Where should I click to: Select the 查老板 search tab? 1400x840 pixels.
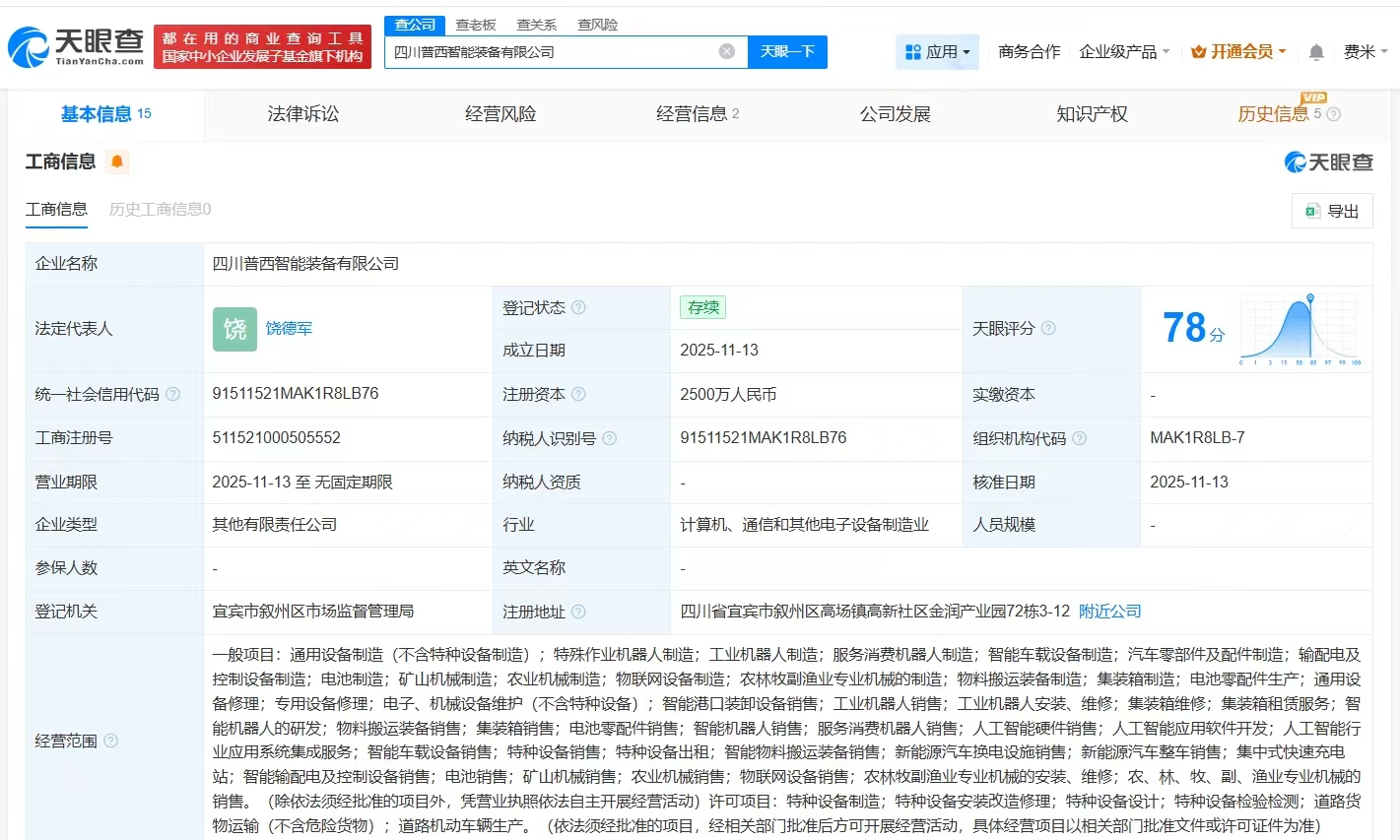pyautogui.click(x=476, y=25)
